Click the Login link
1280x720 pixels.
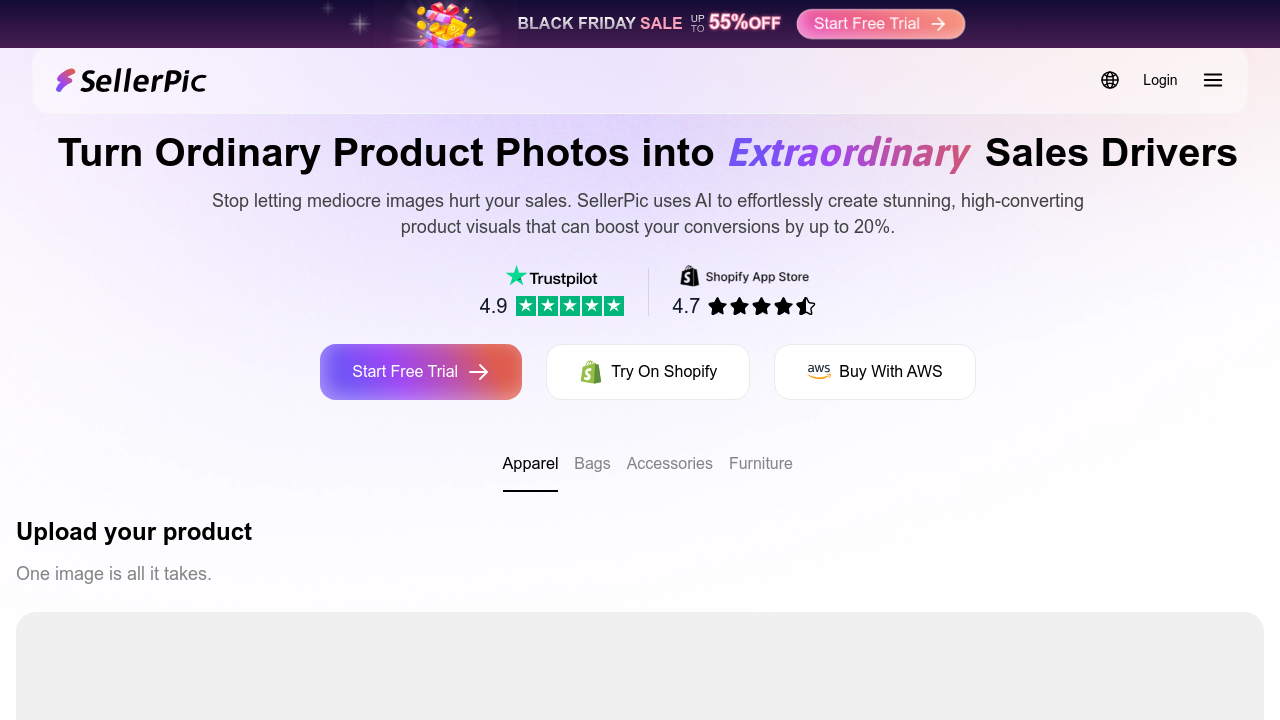coord(1160,80)
